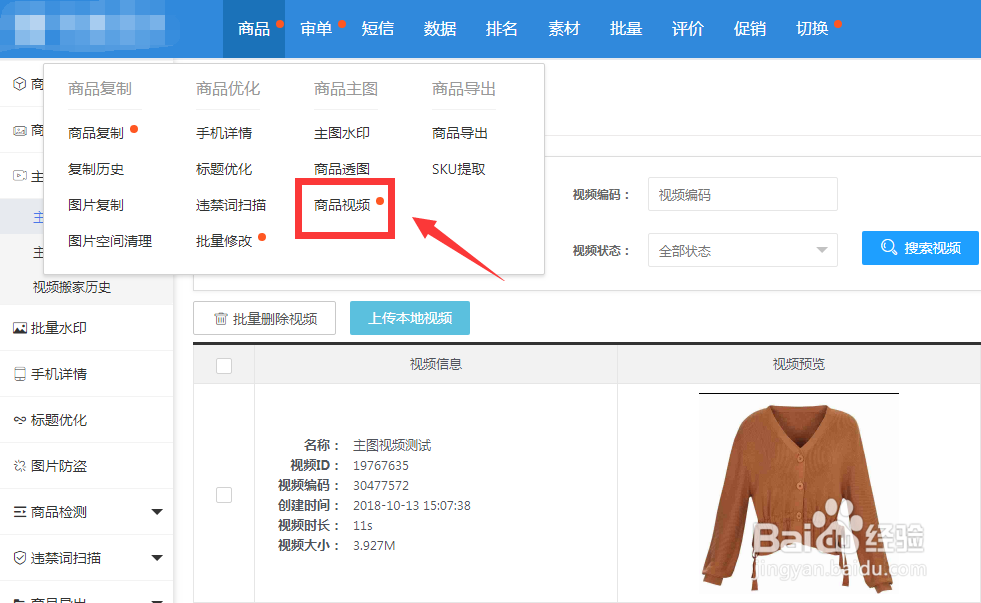The height and width of the screenshot is (603, 981).
Task: Open the 数据 item in top navigation
Action: [x=439, y=29]
